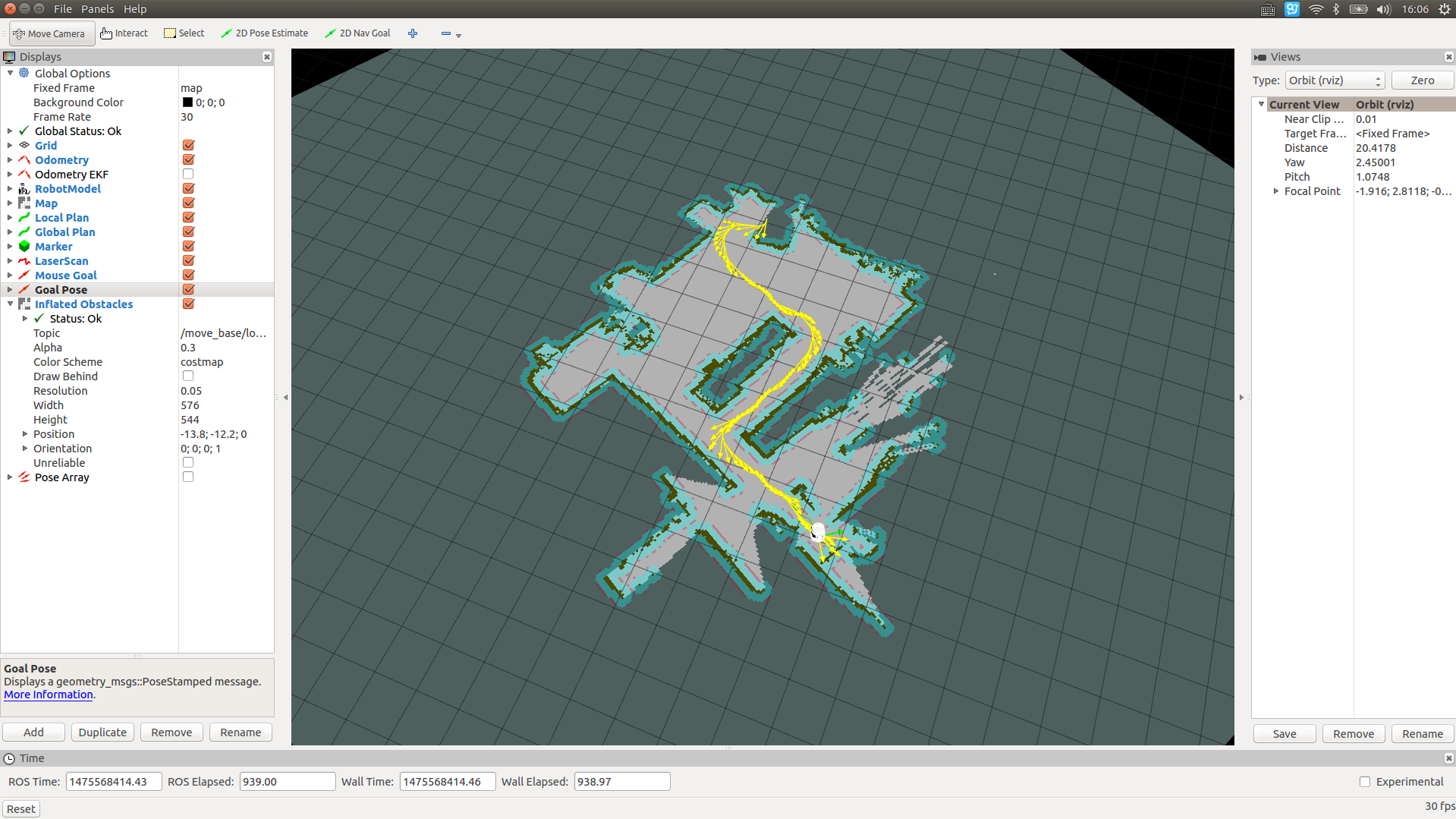Expand the Focal Point property
The width and height of the screenshot is (1456, 819).
coord(1276,191)
